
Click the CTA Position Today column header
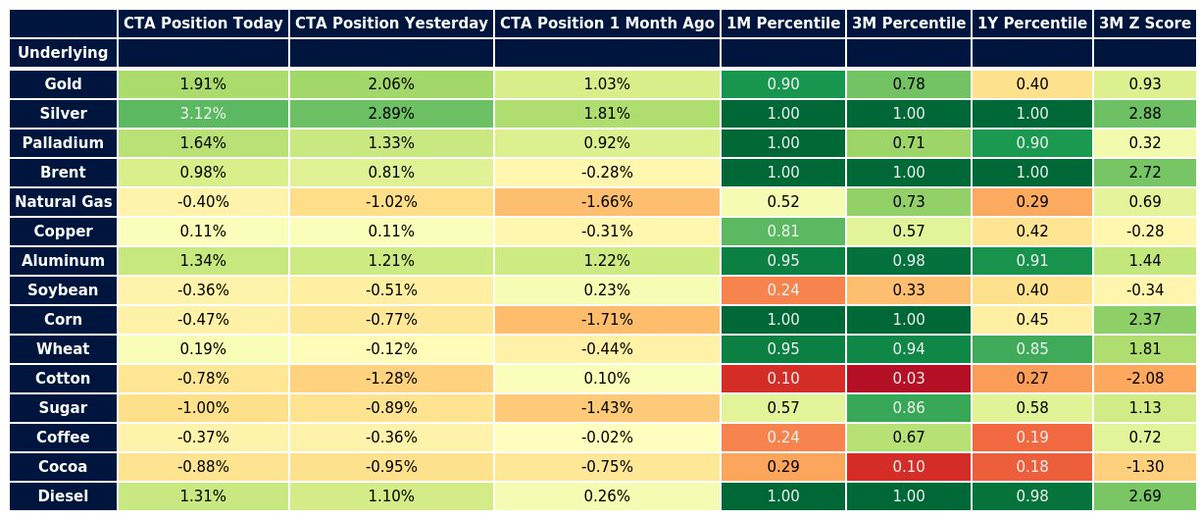point(203,23)
